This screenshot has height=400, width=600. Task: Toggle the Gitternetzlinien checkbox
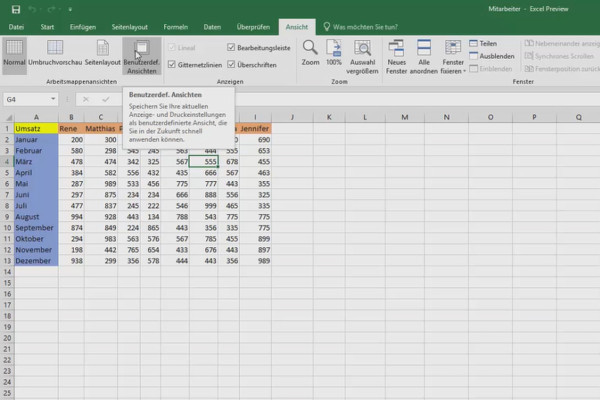click(172, 64)
